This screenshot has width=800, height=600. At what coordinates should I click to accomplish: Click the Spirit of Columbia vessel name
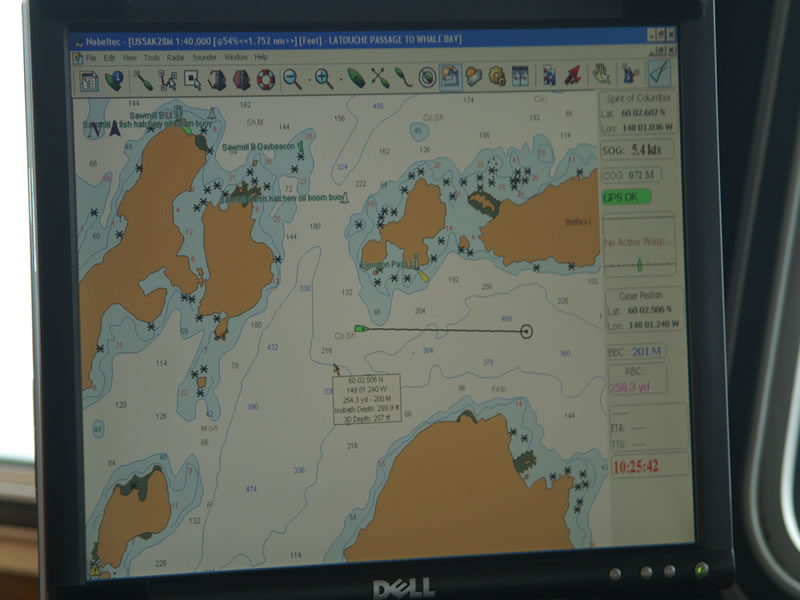(638, 98)
